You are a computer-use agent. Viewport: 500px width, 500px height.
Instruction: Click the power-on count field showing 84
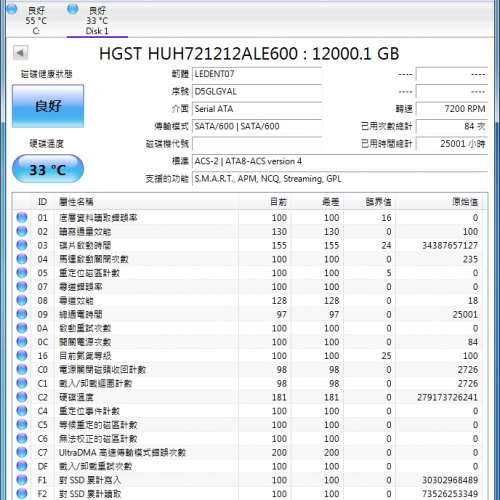click(452, 126)
